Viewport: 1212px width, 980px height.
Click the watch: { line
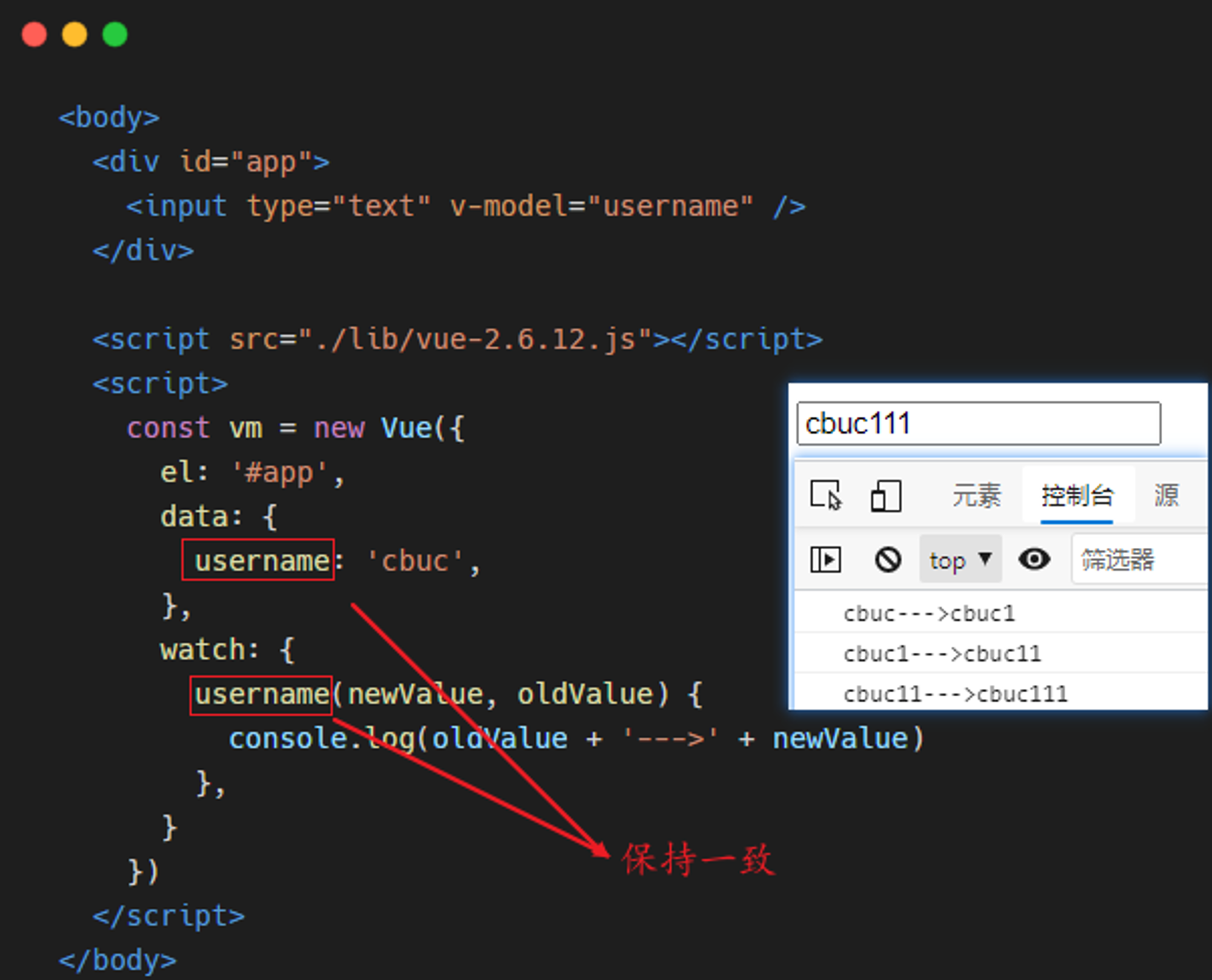click(227, 650)
